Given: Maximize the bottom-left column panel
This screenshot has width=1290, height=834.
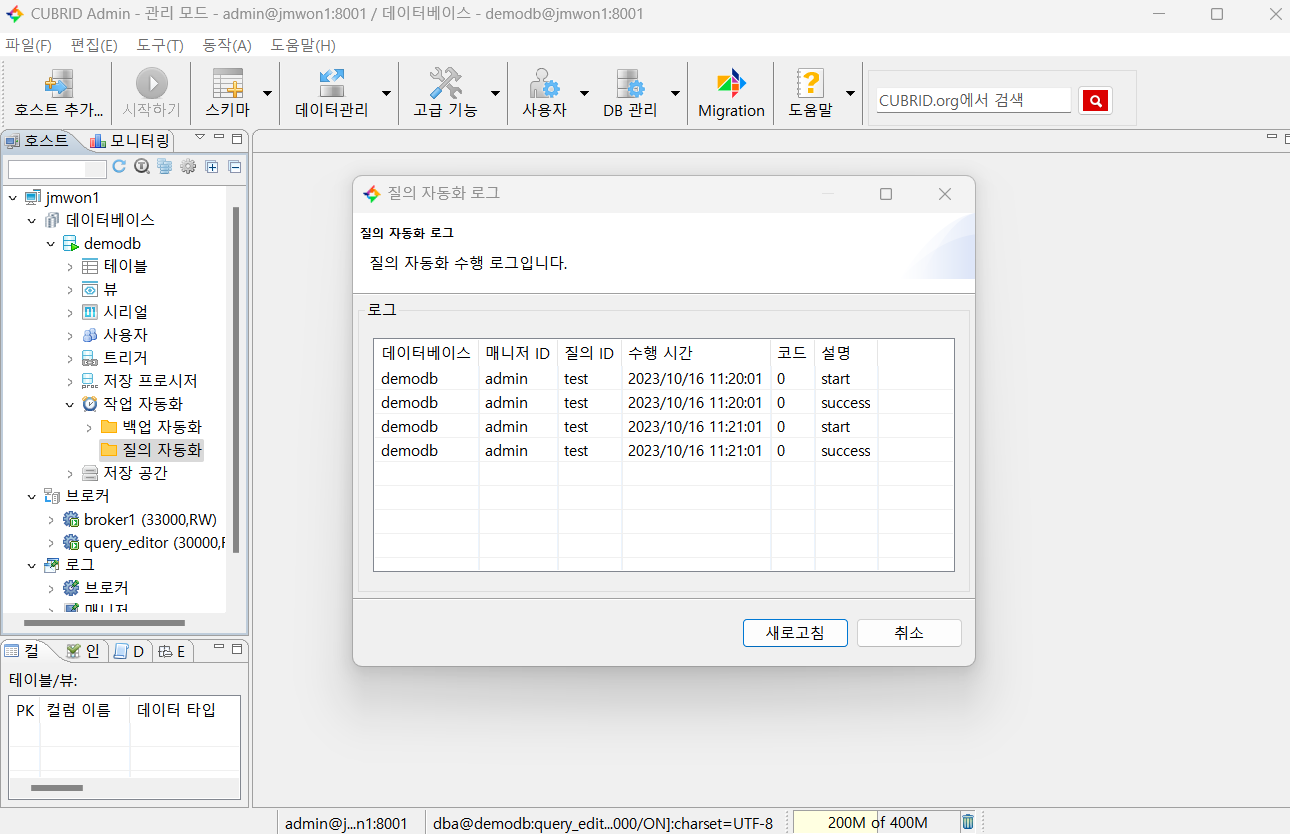Looking at the screenshot, I should pos(237,648).
